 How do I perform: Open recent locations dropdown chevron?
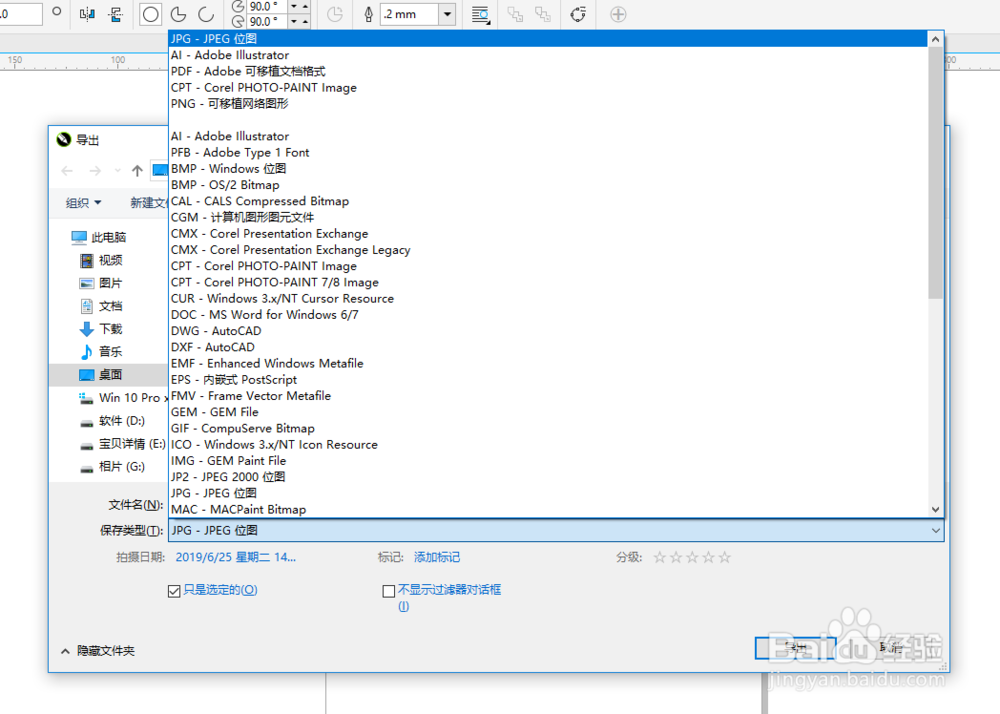coord(117,171)
